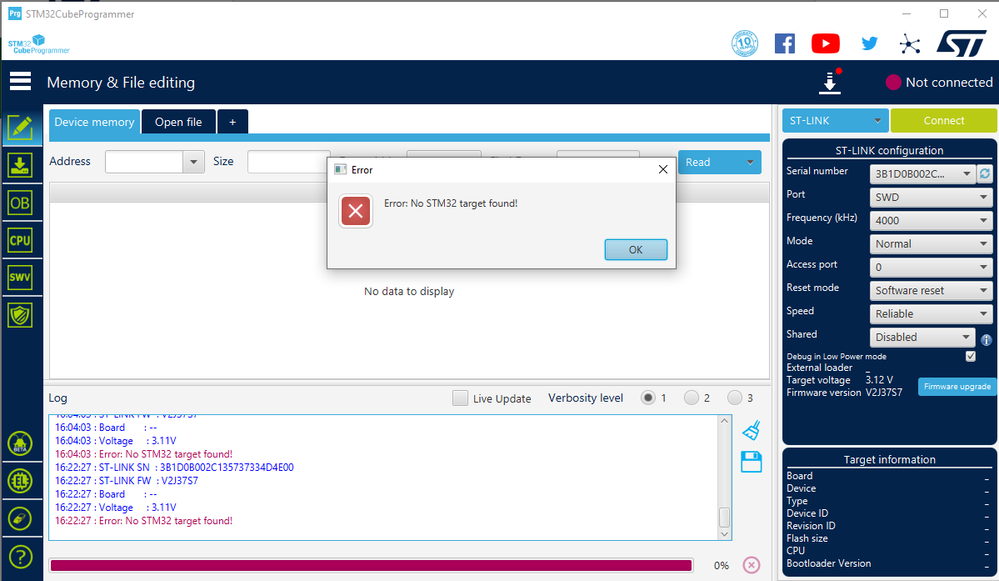Expand the Read button dropdown arrow
Image resolution: width=999 pixels, height=581 pixels.
point(750,162)
